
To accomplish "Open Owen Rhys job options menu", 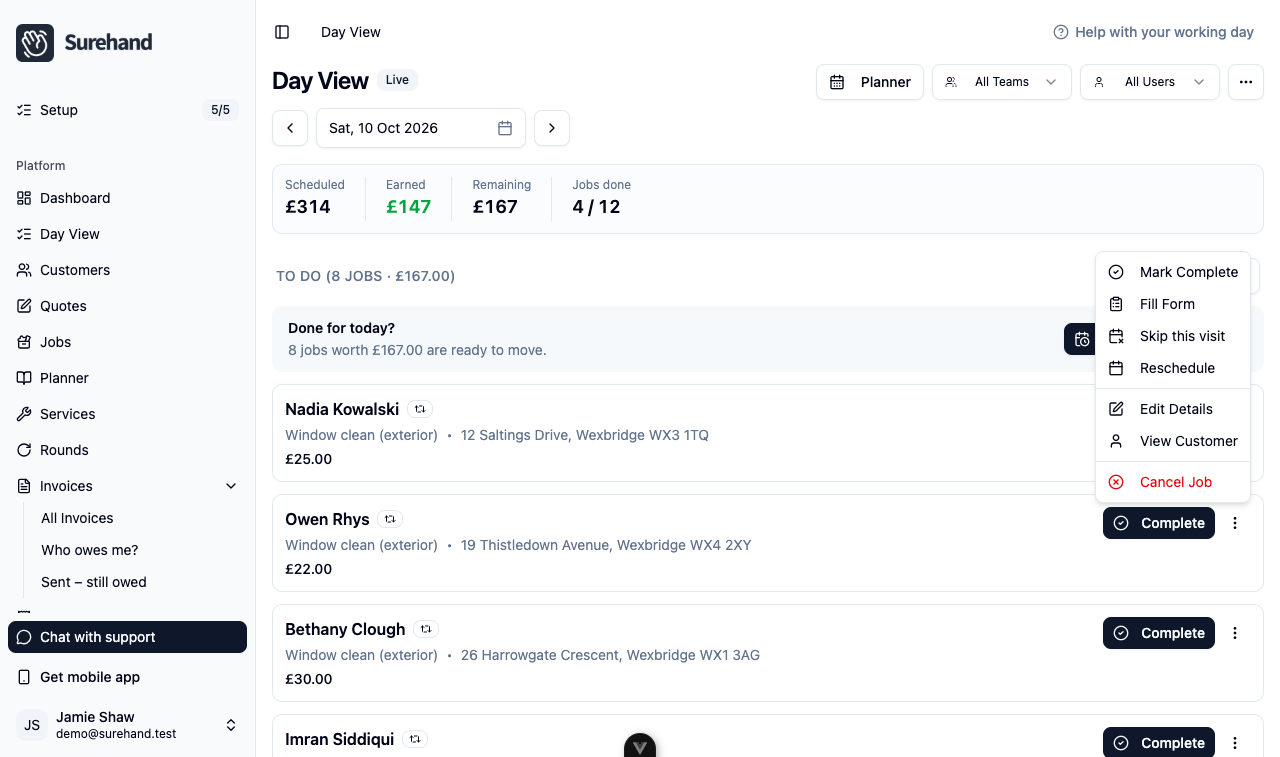I will click(1235, 523).
